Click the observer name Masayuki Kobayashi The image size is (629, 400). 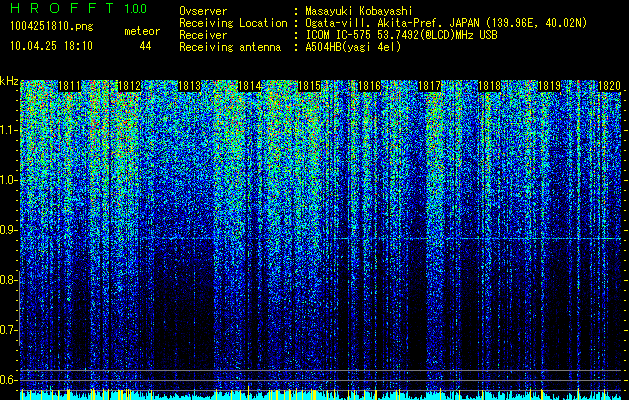359,11
